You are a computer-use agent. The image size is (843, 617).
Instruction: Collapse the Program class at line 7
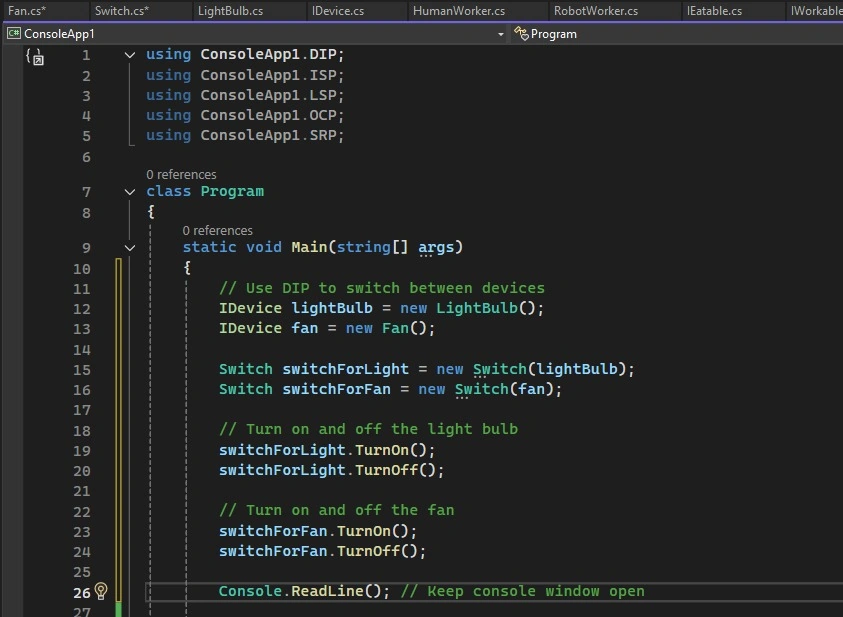pos(130,192)
